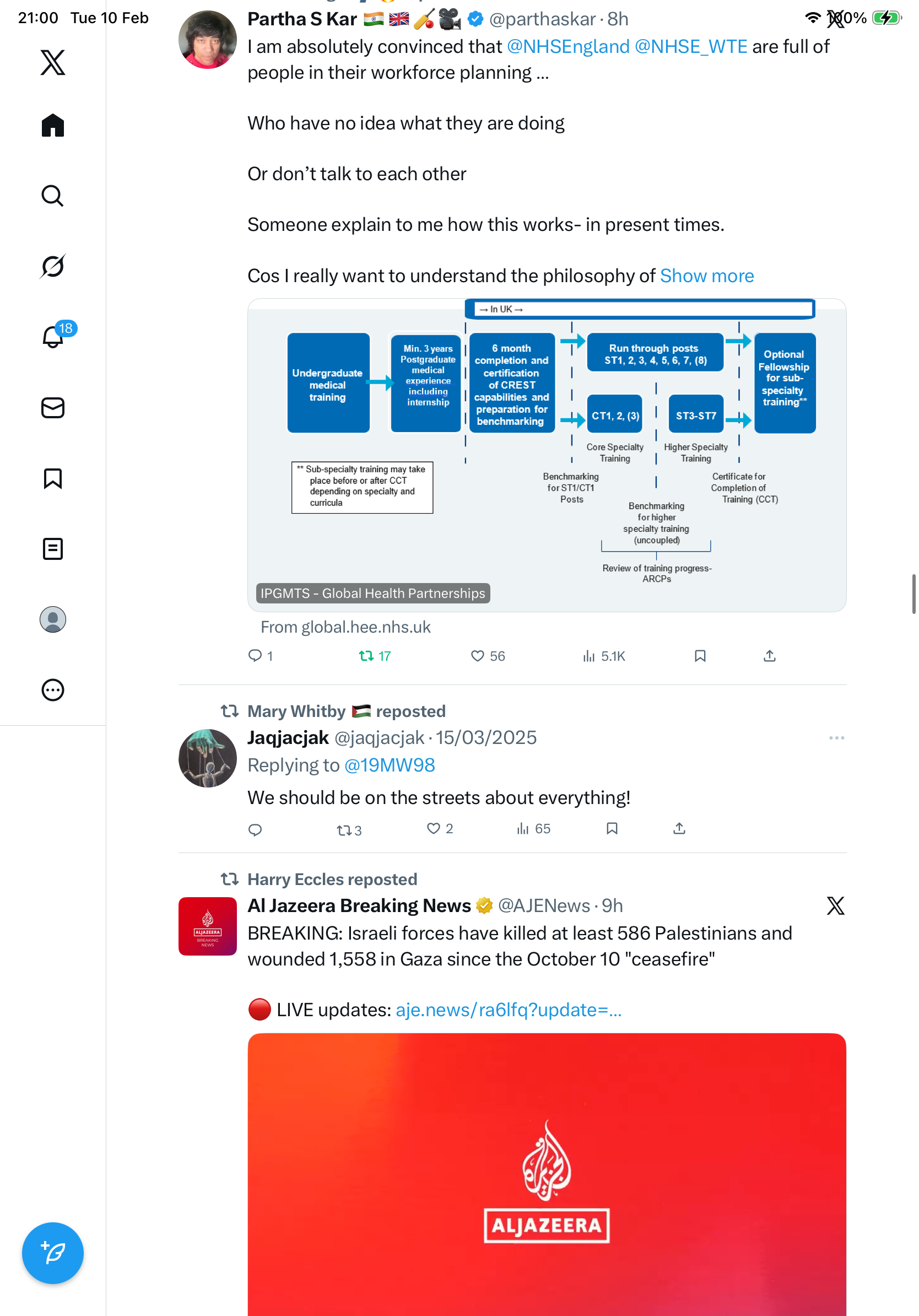Open Messages envelope icon
Viewport: 919px width, 1316px height.
click(x=53, y=407)
